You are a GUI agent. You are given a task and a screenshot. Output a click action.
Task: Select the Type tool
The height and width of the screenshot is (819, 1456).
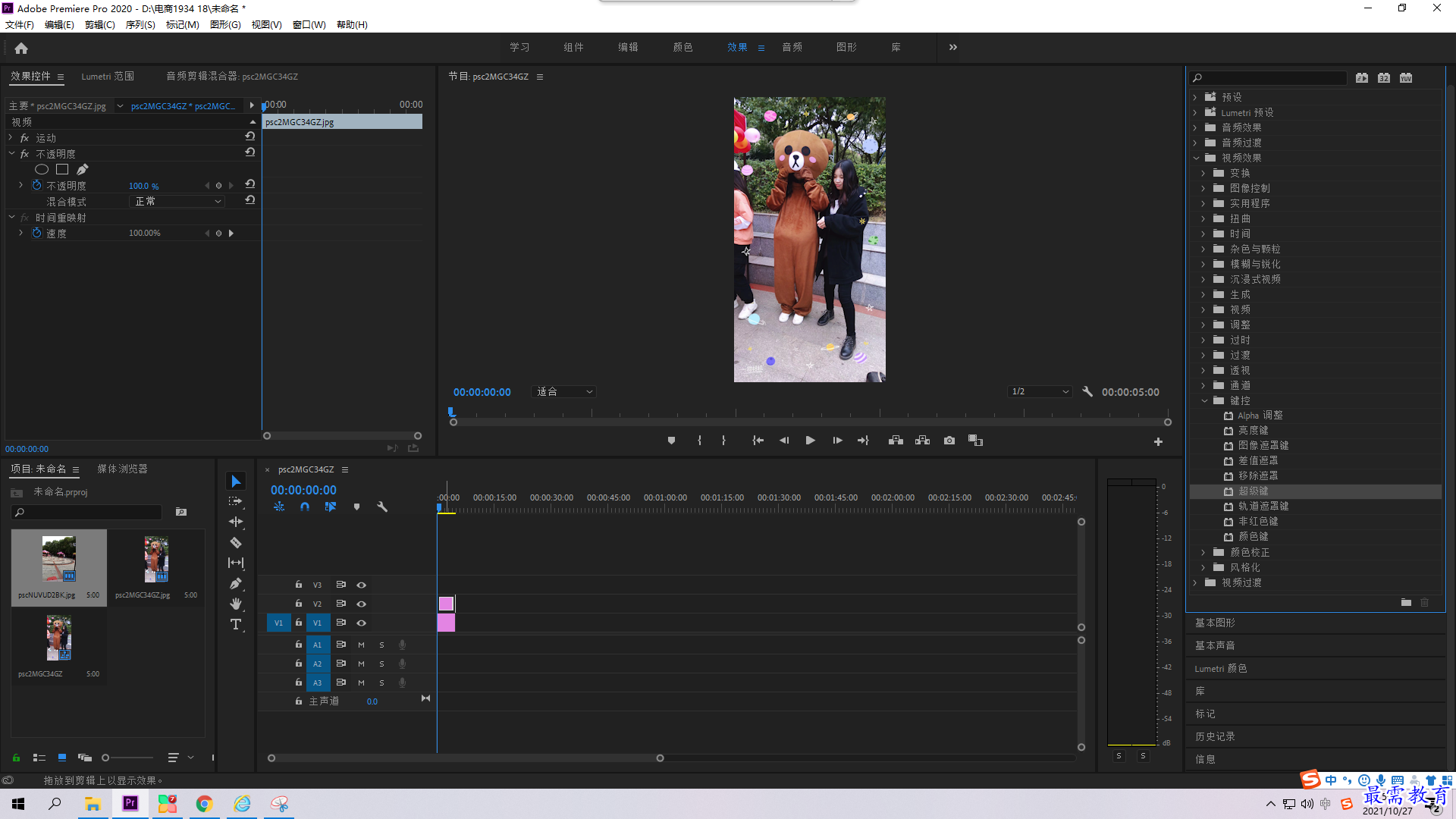[236, 624]
